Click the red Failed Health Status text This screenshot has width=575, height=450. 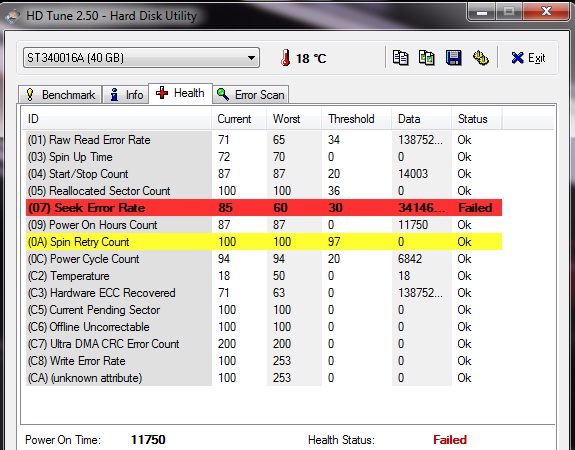click(450, 439)
